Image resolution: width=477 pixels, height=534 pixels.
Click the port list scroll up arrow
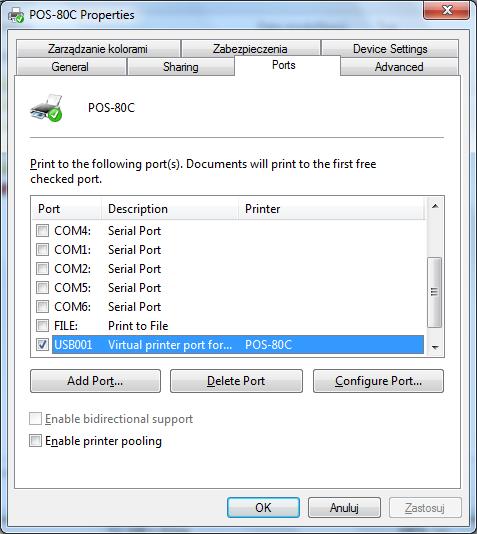pos(435,206)
